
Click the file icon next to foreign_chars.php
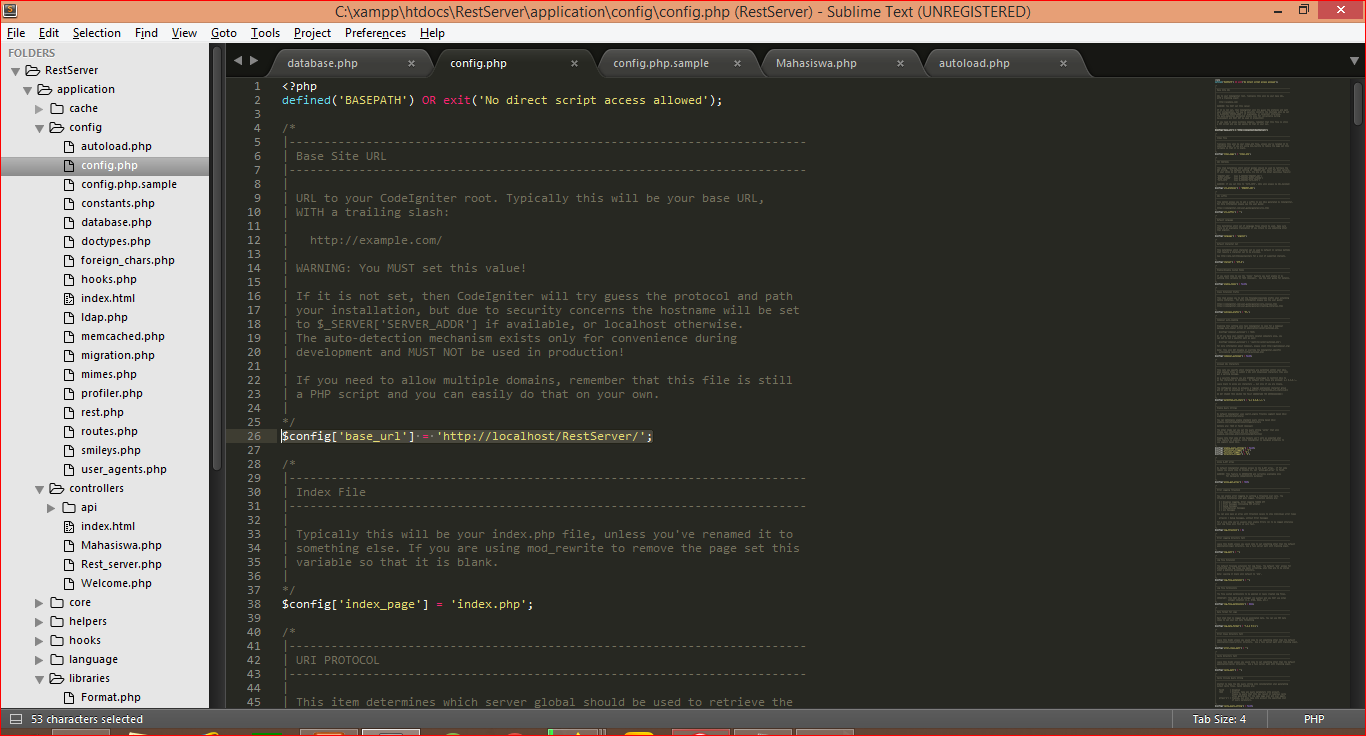pos(69,261)
